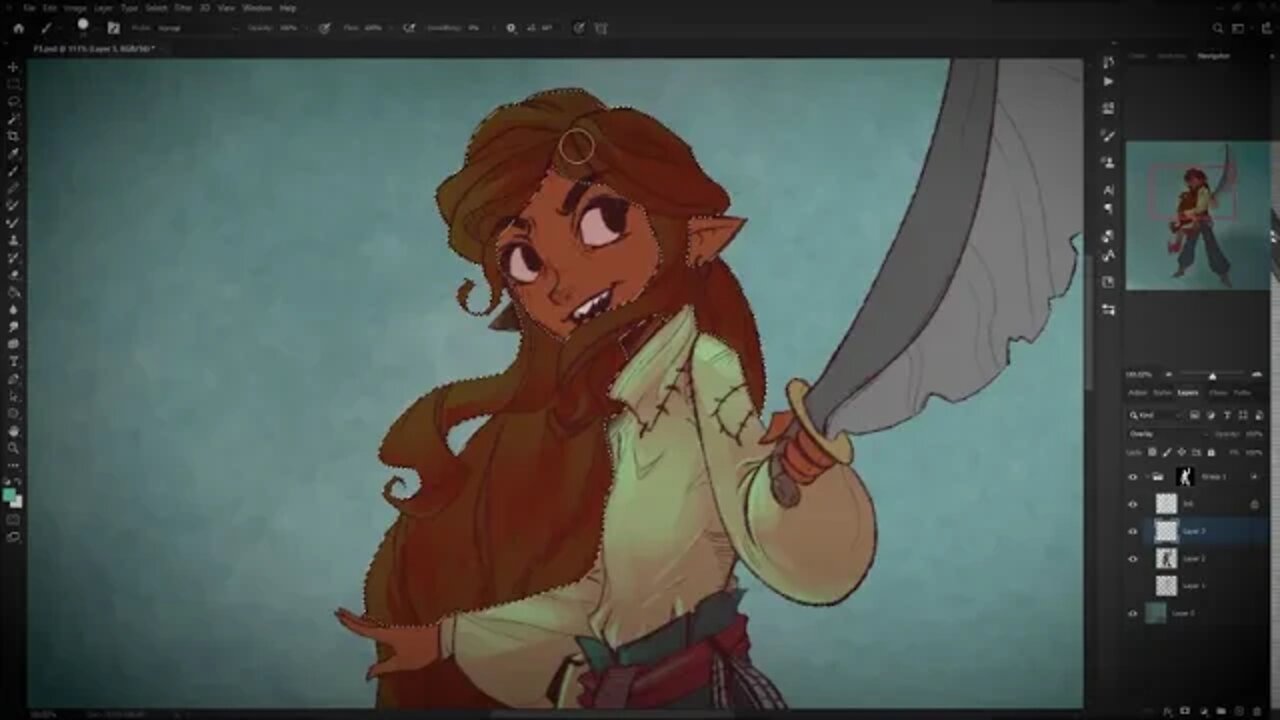Viewport: 1280px width, 720px height.
Task: Filter layers by type T icon
Action: [1226, 415]
